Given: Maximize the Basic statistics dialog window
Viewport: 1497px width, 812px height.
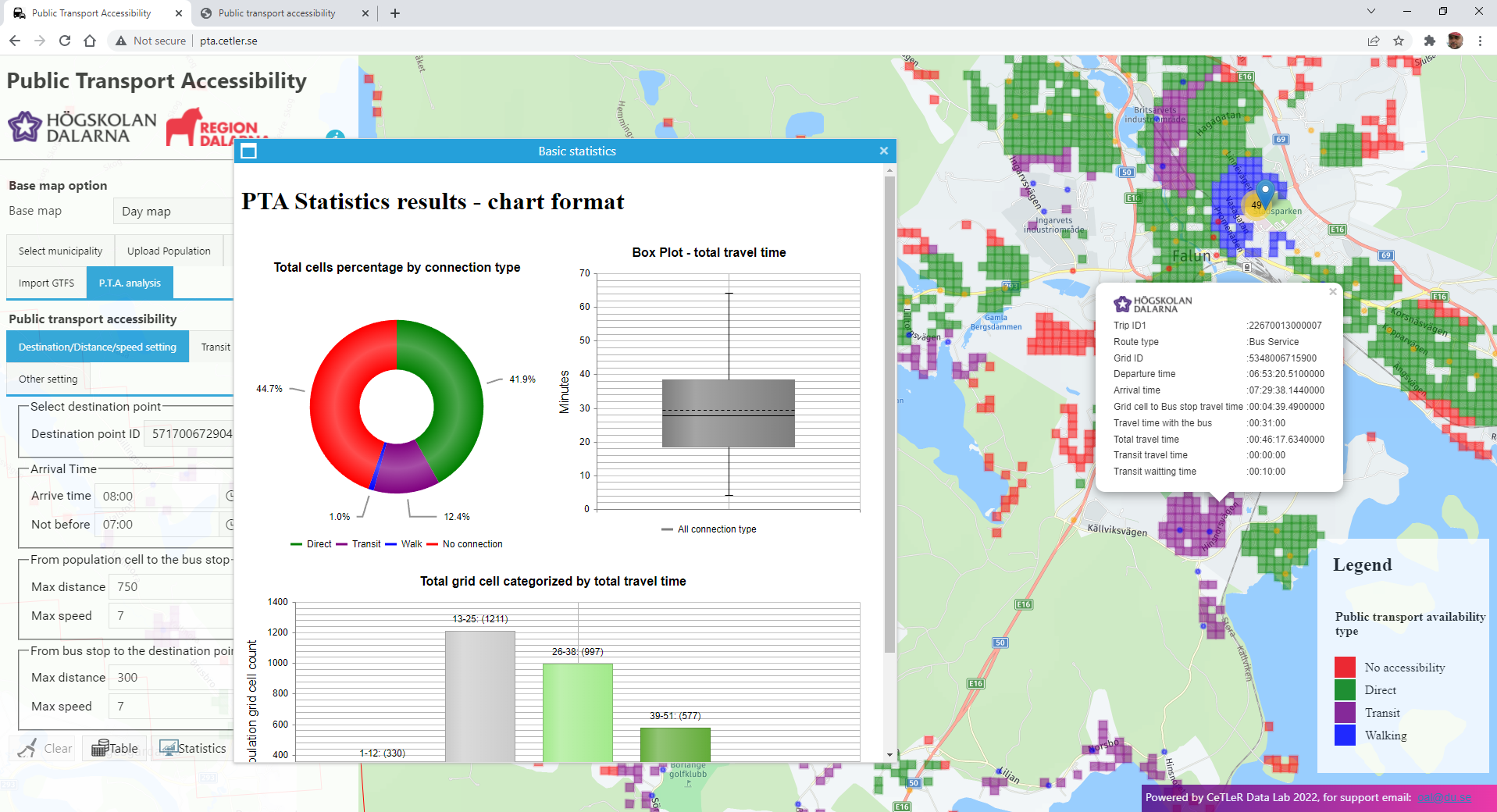Looking at the screenshot, I should pyautogui.click(x=249, y=151).
